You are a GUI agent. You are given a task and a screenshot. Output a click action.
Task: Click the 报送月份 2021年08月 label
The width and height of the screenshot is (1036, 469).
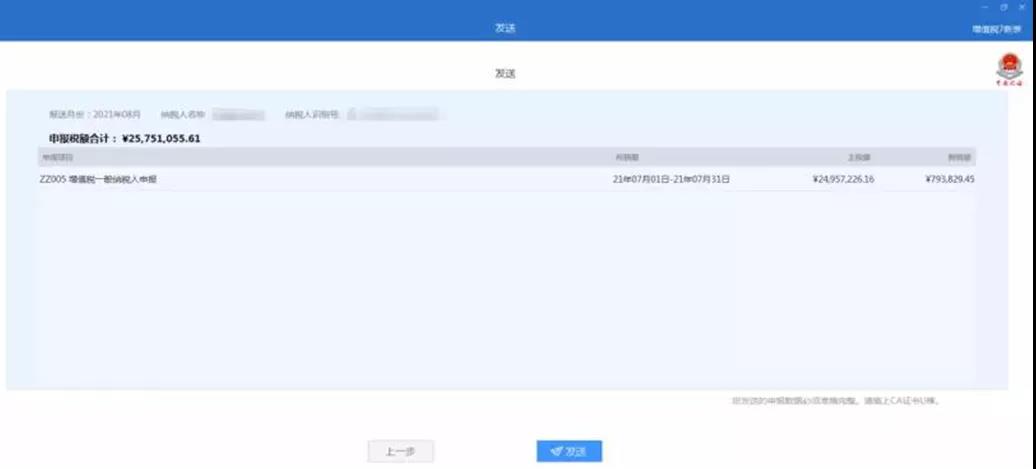[x=95, y=114]
